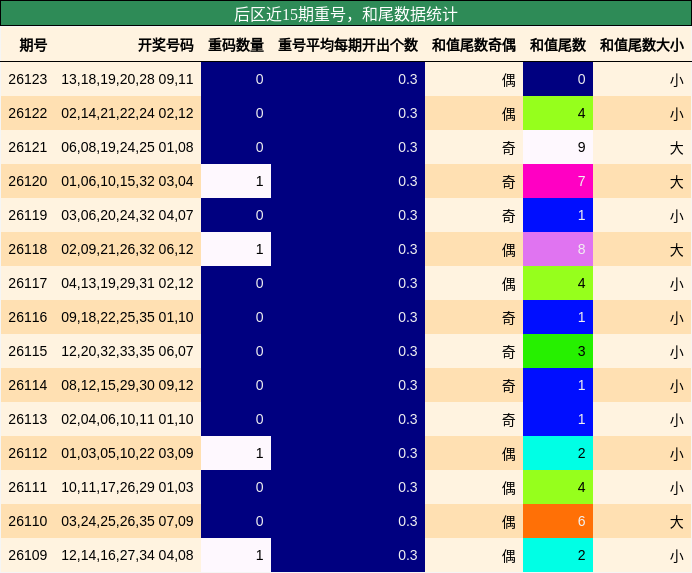The image size is (692, 573).
Task: Click numbers 09,18,22,25,35 01,10
Action: click(127, 317)
